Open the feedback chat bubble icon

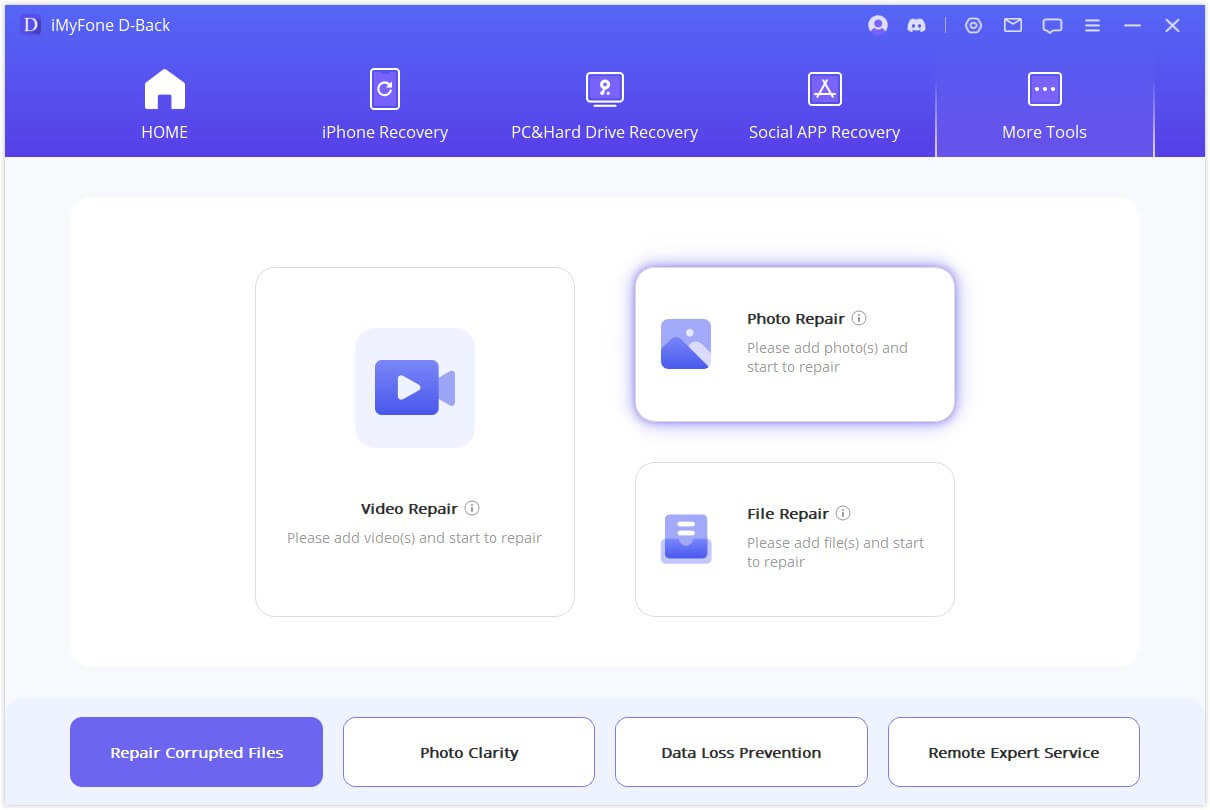tap(1052, 26)
